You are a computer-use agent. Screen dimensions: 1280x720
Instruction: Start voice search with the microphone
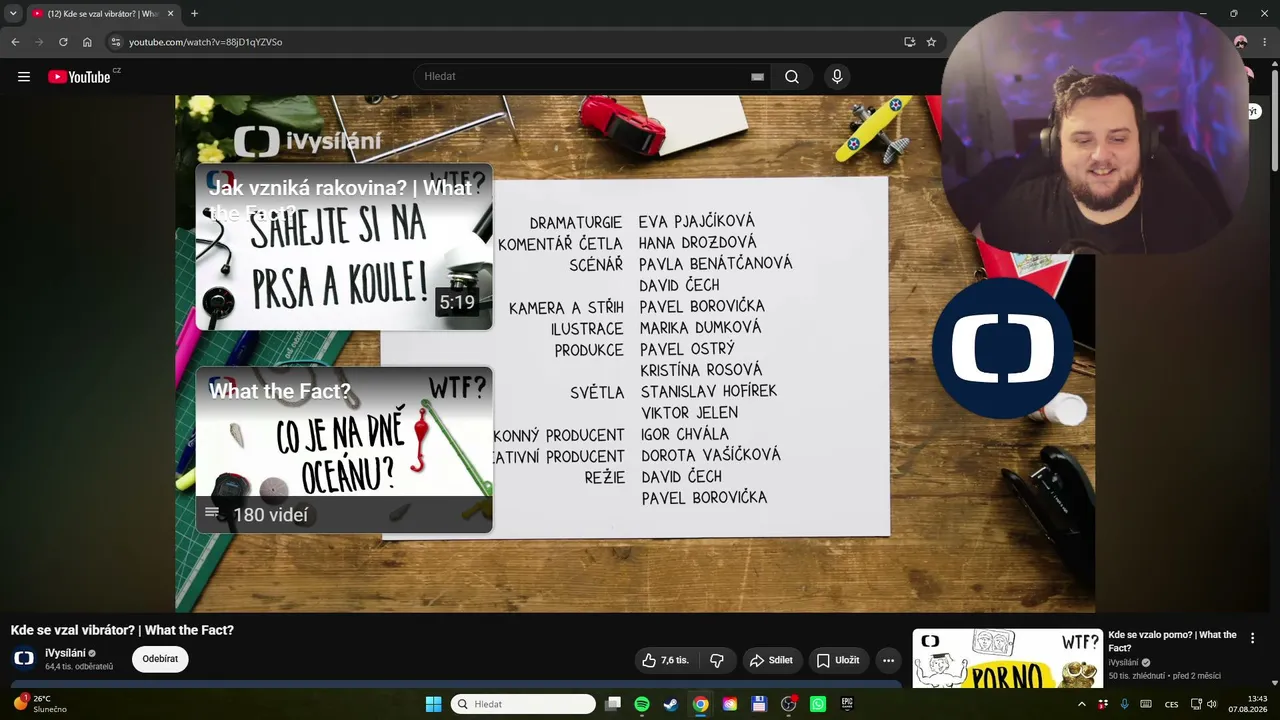[837, 77]
